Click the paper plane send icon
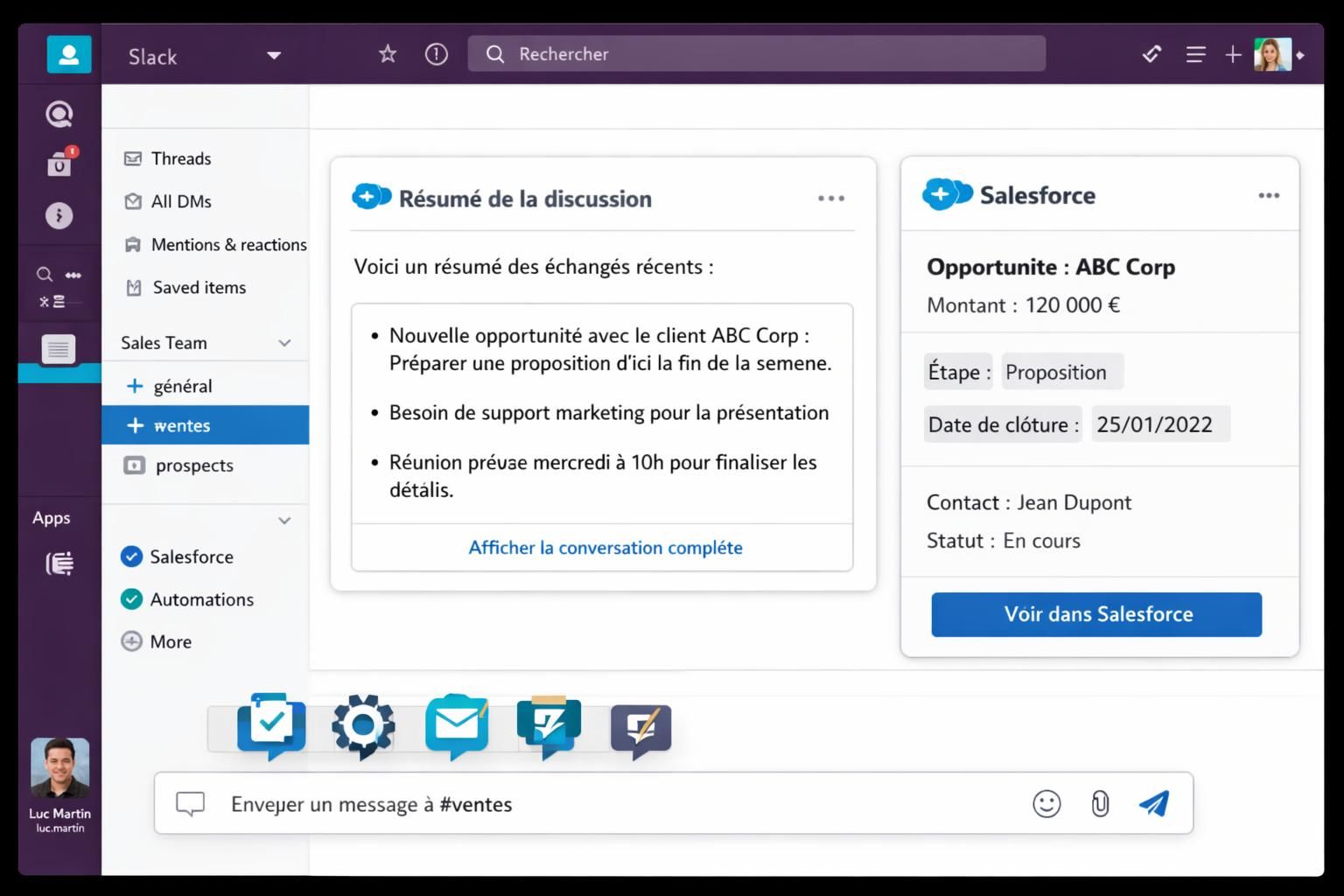 tap(1154, 803)
